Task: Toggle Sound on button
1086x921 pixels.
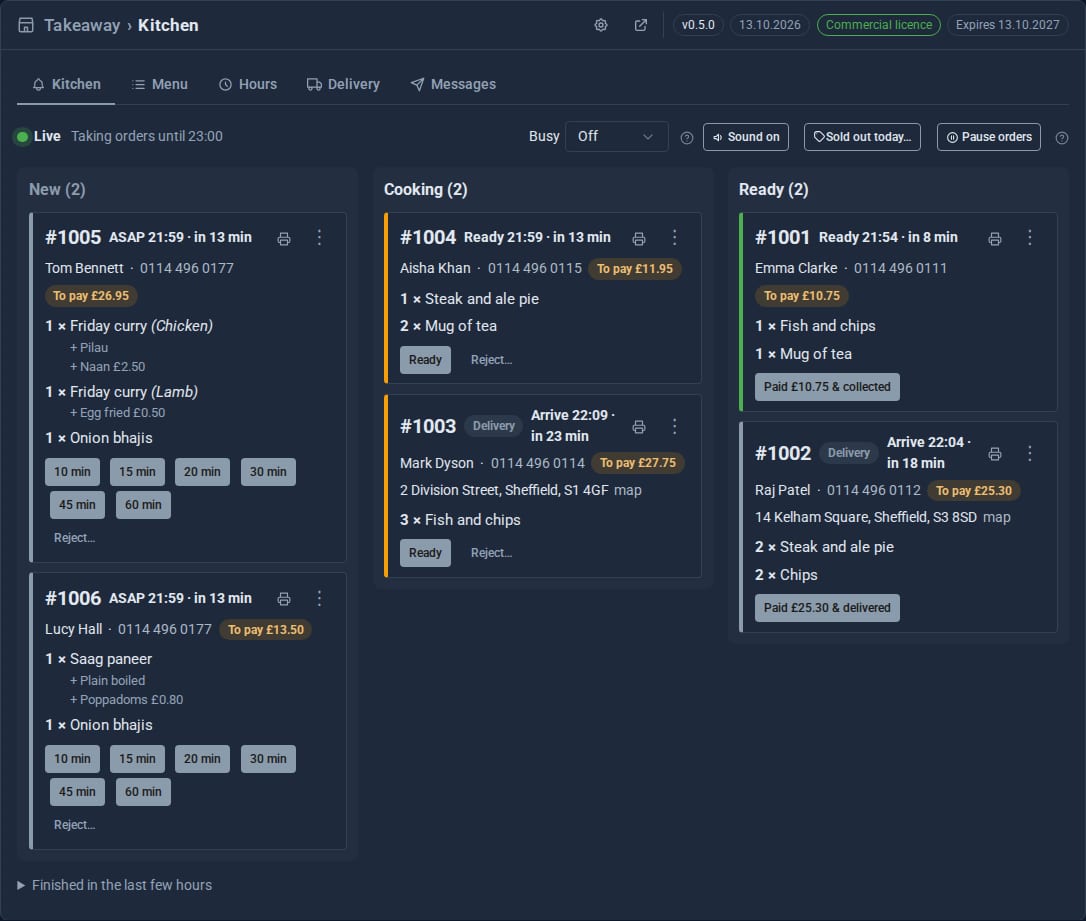Action: (x=746, y=137)
